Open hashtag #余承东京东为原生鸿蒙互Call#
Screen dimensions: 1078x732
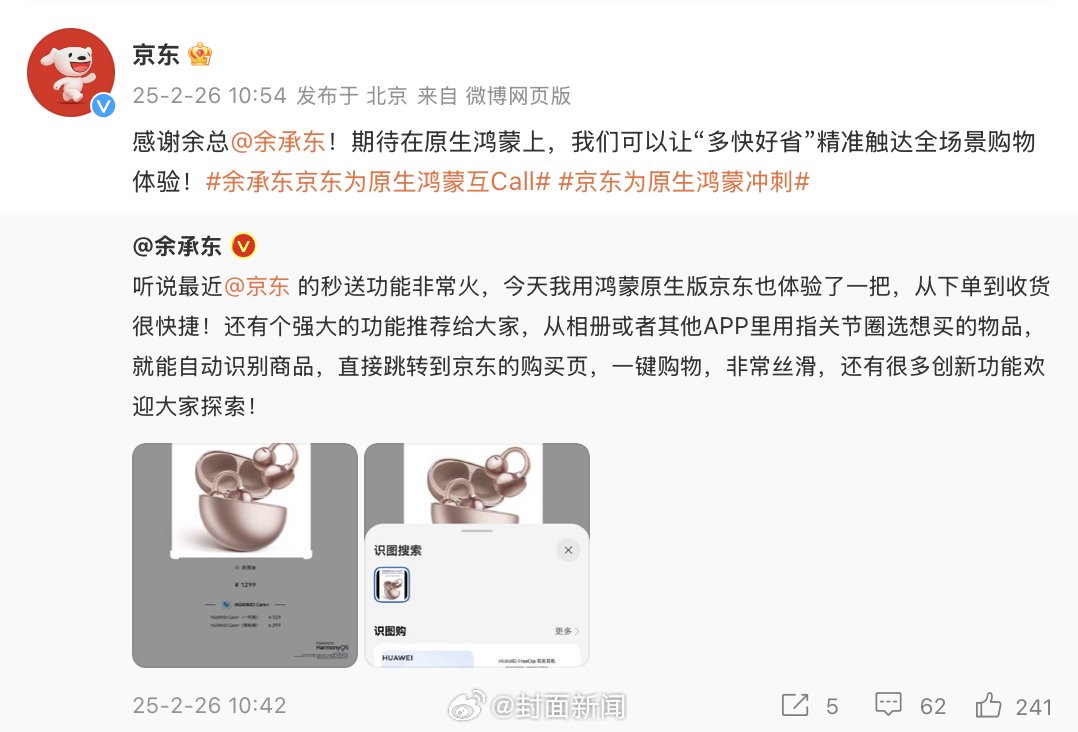378,181
